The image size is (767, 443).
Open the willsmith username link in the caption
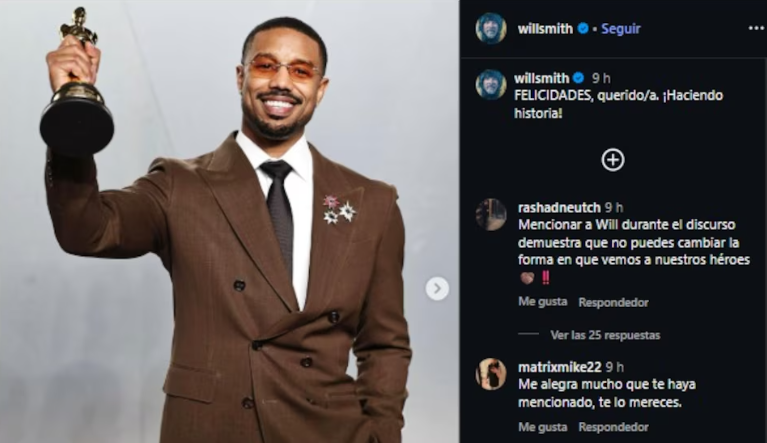click(541, 78)
